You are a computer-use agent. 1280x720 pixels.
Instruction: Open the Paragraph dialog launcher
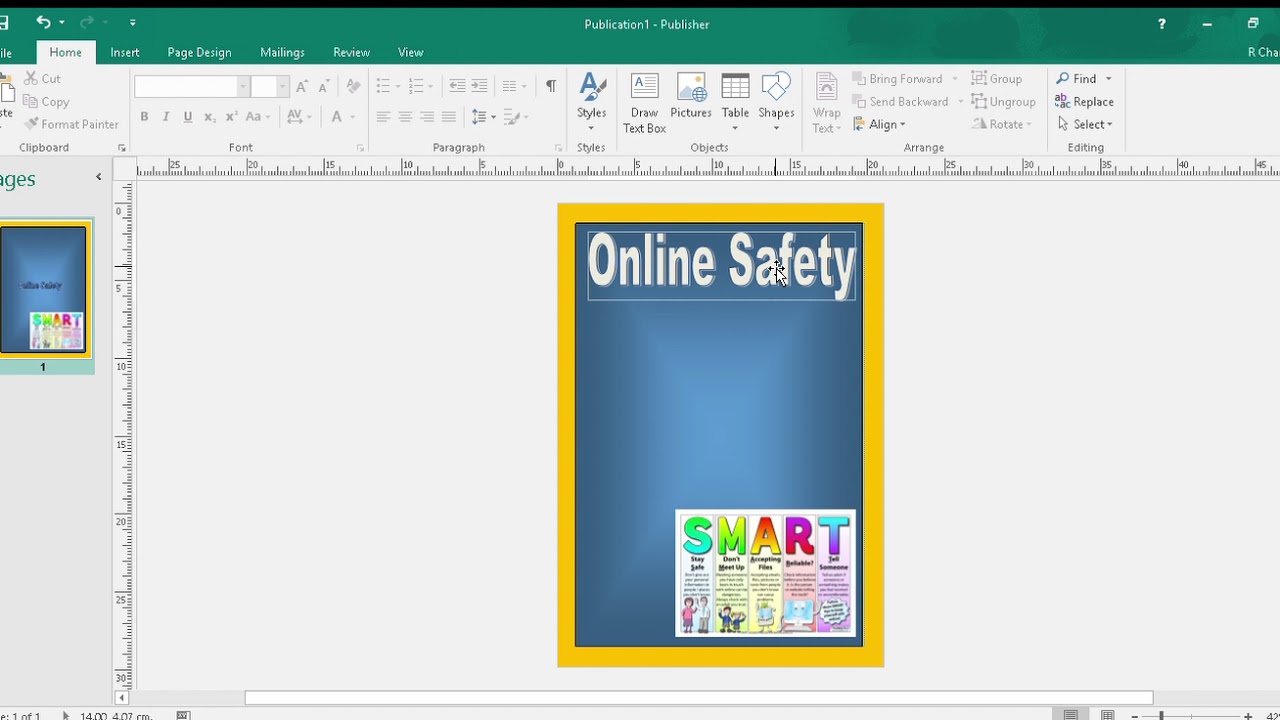click(559, 148)
